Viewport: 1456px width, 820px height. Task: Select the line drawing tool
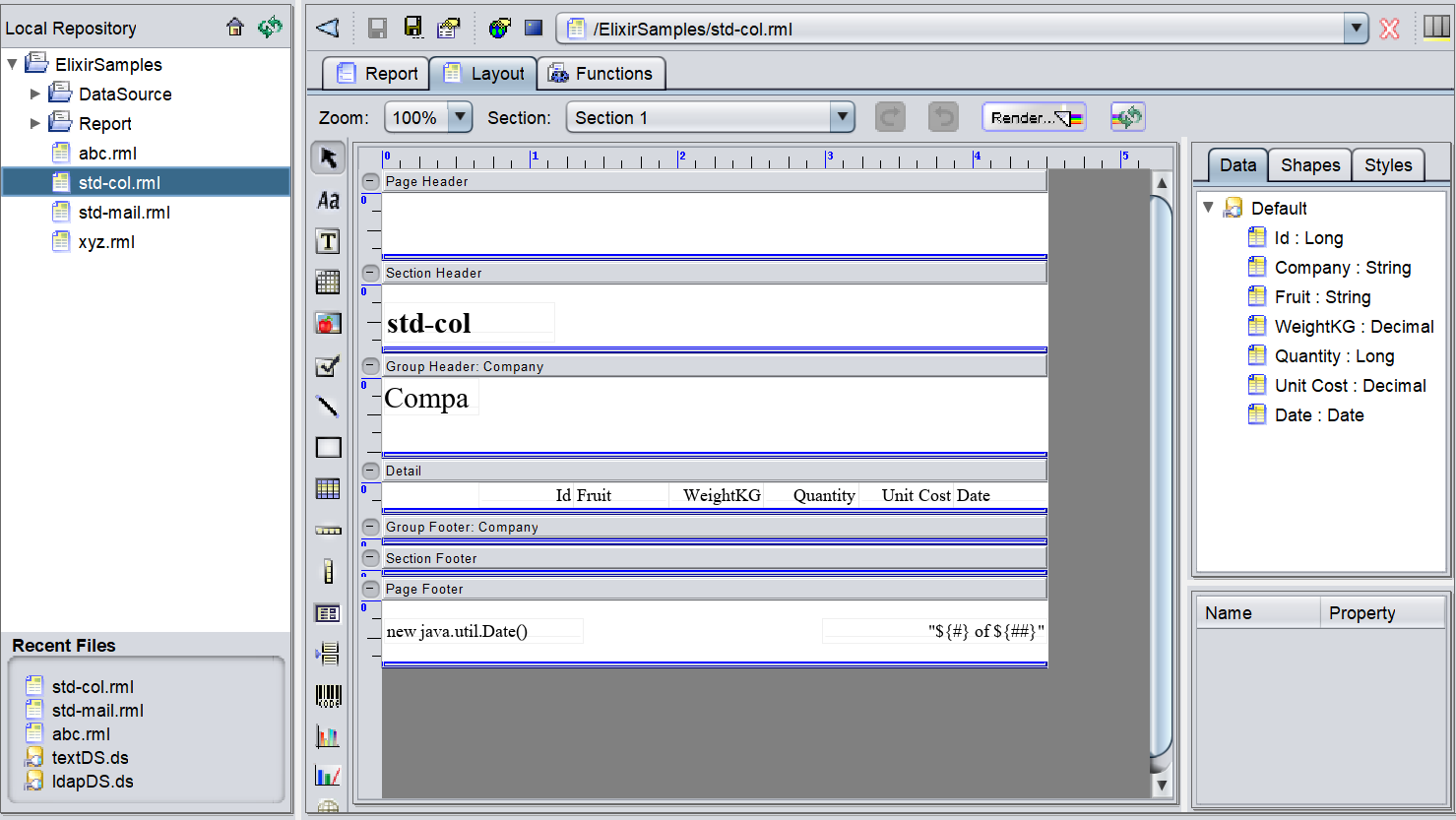(328, 406)
